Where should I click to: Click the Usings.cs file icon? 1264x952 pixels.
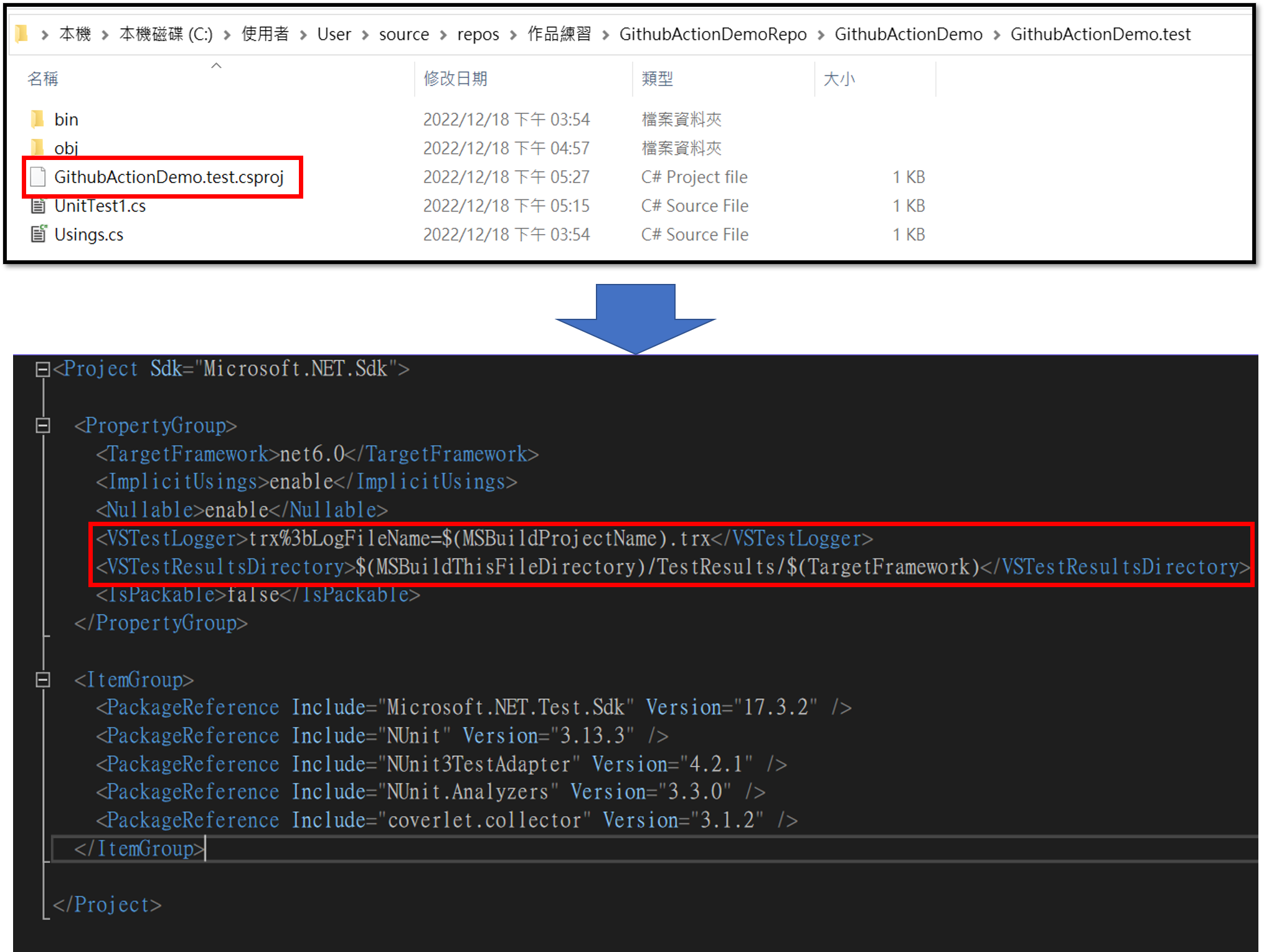pyautogui.click(x=39, y=234)
